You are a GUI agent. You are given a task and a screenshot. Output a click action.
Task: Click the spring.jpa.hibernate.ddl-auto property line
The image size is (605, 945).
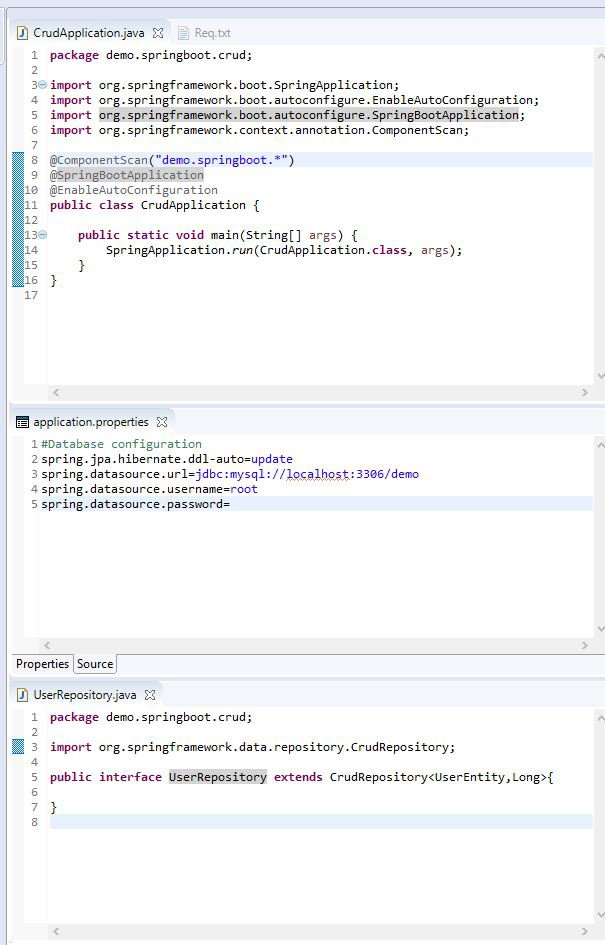166,459
